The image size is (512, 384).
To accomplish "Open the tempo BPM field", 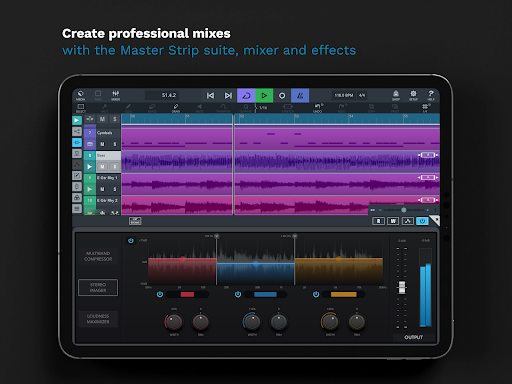I will pyautogui.click(x=344, y=95).
